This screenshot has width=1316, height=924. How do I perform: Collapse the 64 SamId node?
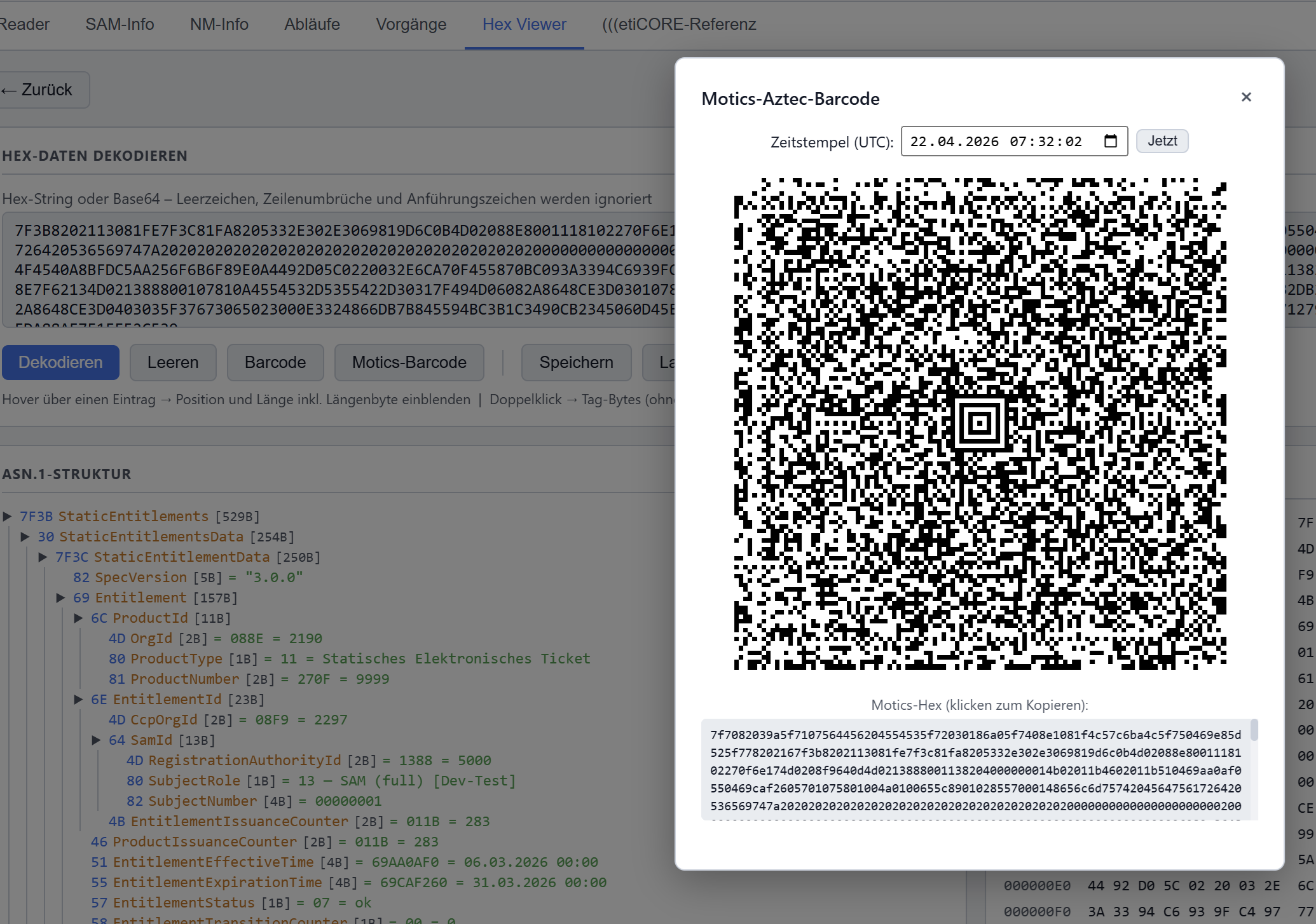click(x=96, y=740)
